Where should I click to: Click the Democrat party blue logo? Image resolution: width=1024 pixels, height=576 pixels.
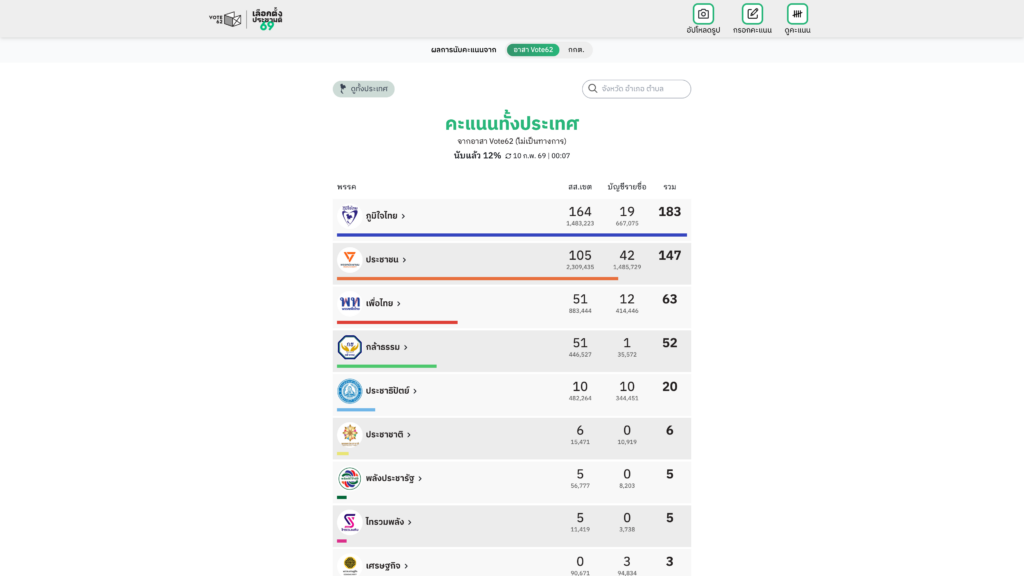tap(349, 391)
